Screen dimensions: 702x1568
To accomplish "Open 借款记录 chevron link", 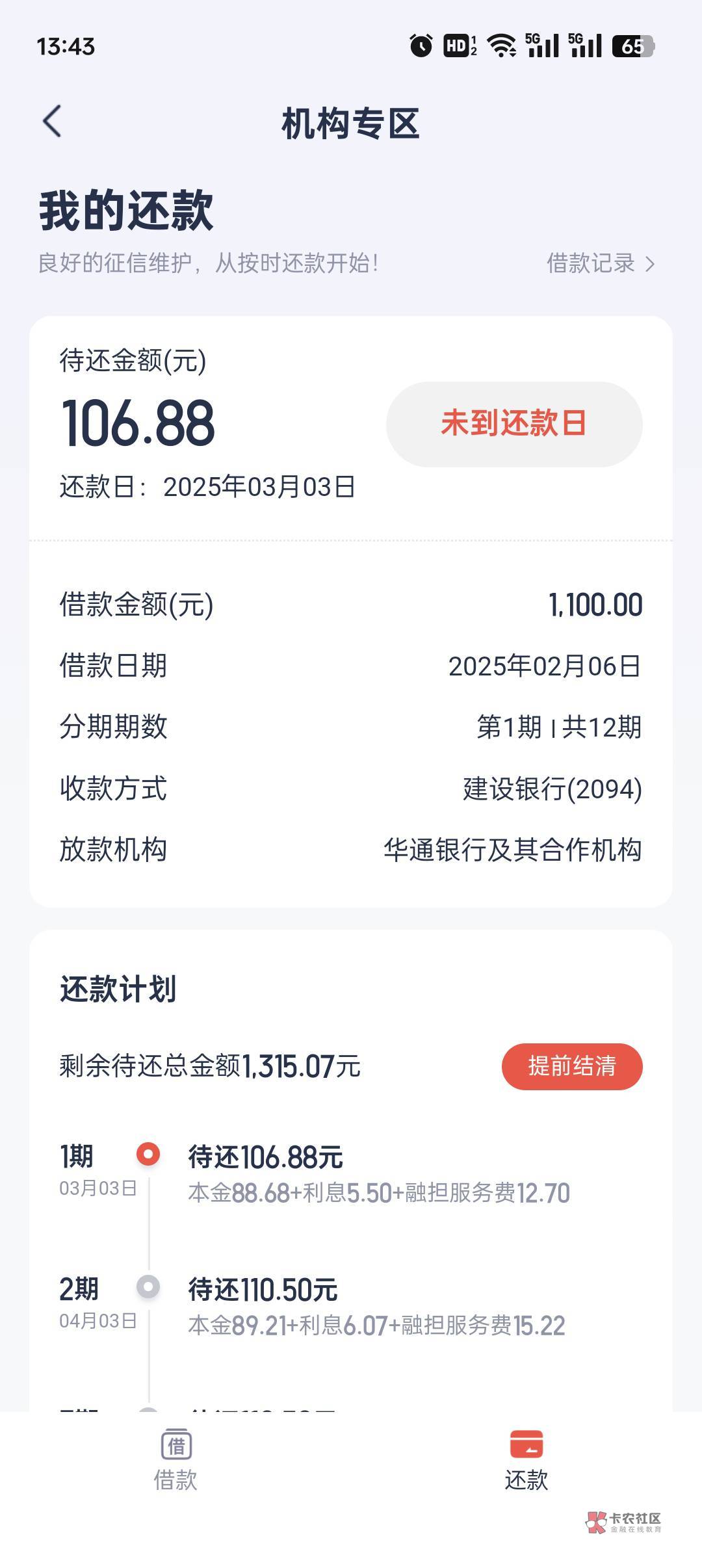I will click(x=600, y=263).
